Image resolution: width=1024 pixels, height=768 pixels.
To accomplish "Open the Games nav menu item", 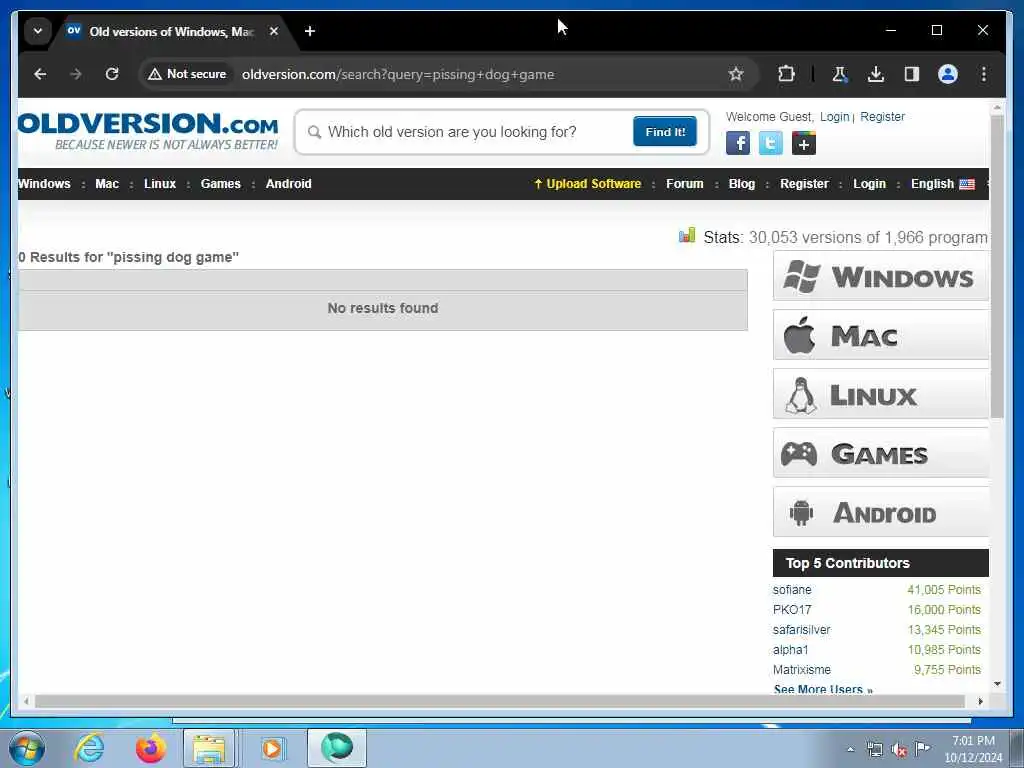I will (221, 184).
